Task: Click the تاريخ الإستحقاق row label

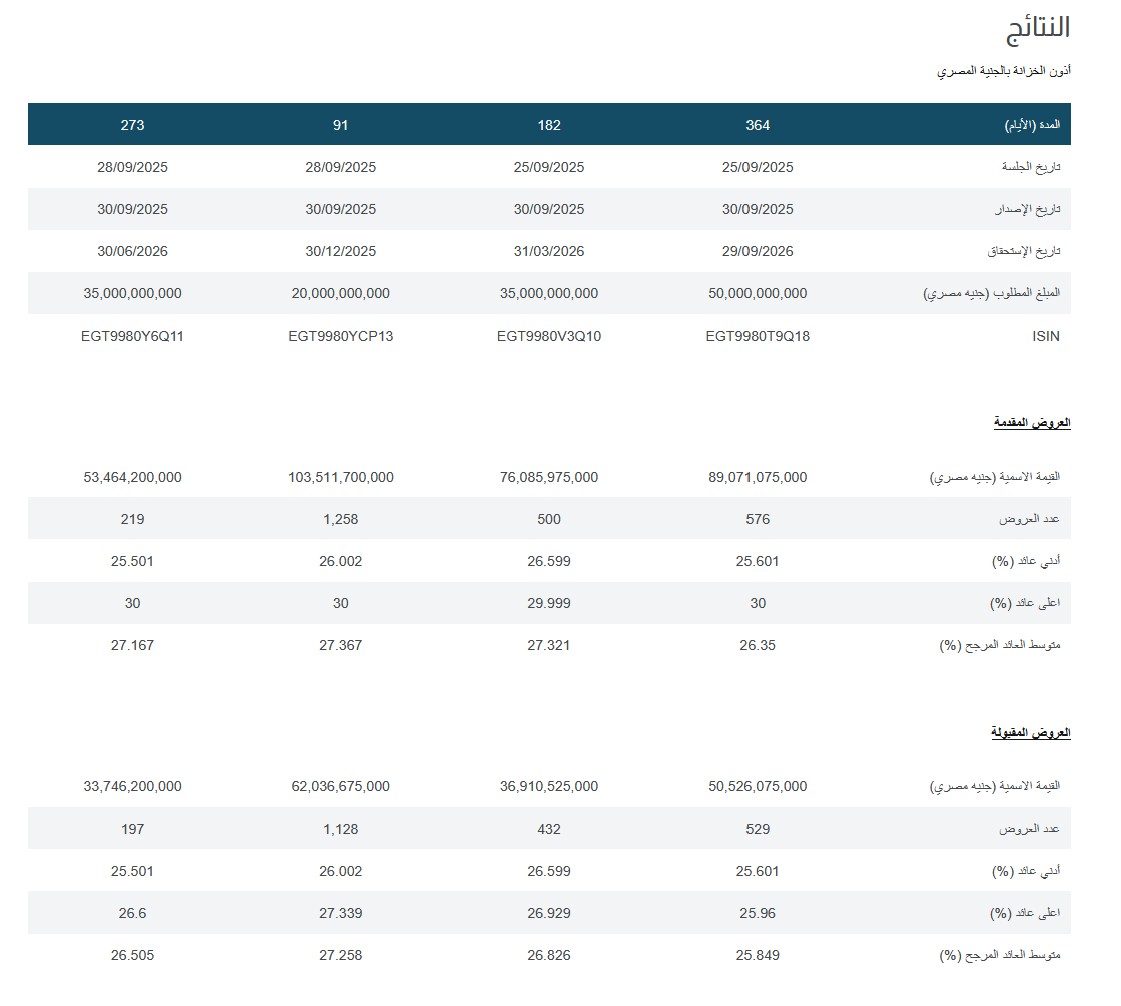Action: coord(1024,252)
